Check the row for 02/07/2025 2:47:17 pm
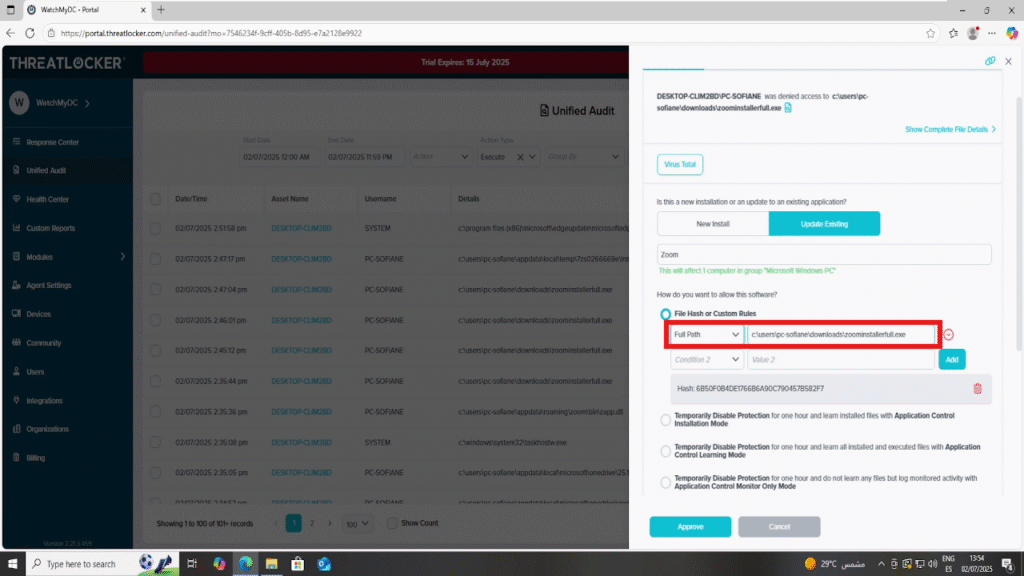This screenshot has height=576, width=1024. pyautogui.click(x=155, y=259)
